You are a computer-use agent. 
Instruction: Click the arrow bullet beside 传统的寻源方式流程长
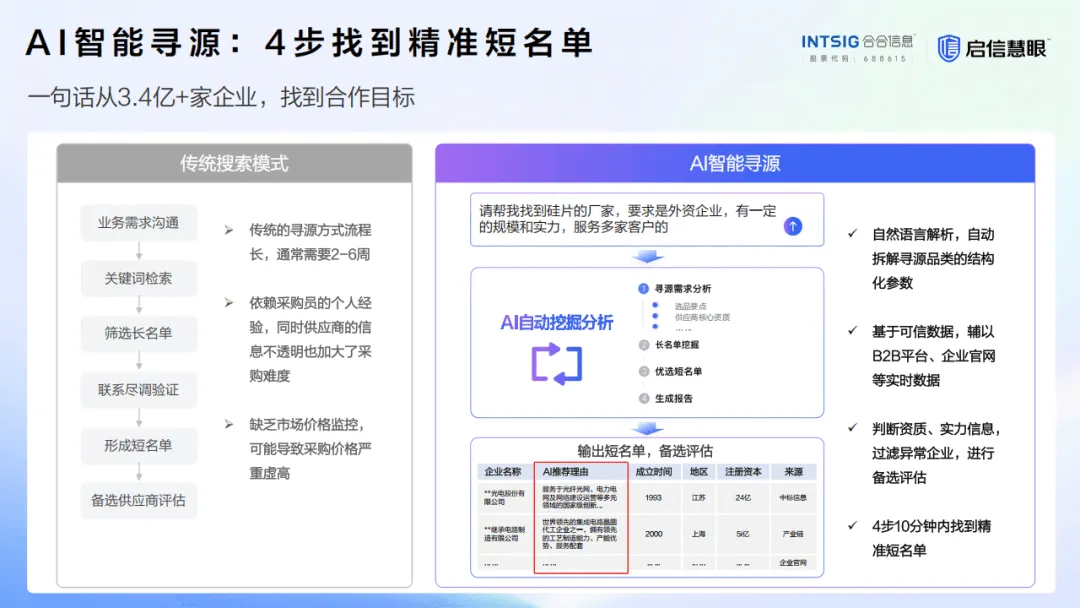click(229, 230)
